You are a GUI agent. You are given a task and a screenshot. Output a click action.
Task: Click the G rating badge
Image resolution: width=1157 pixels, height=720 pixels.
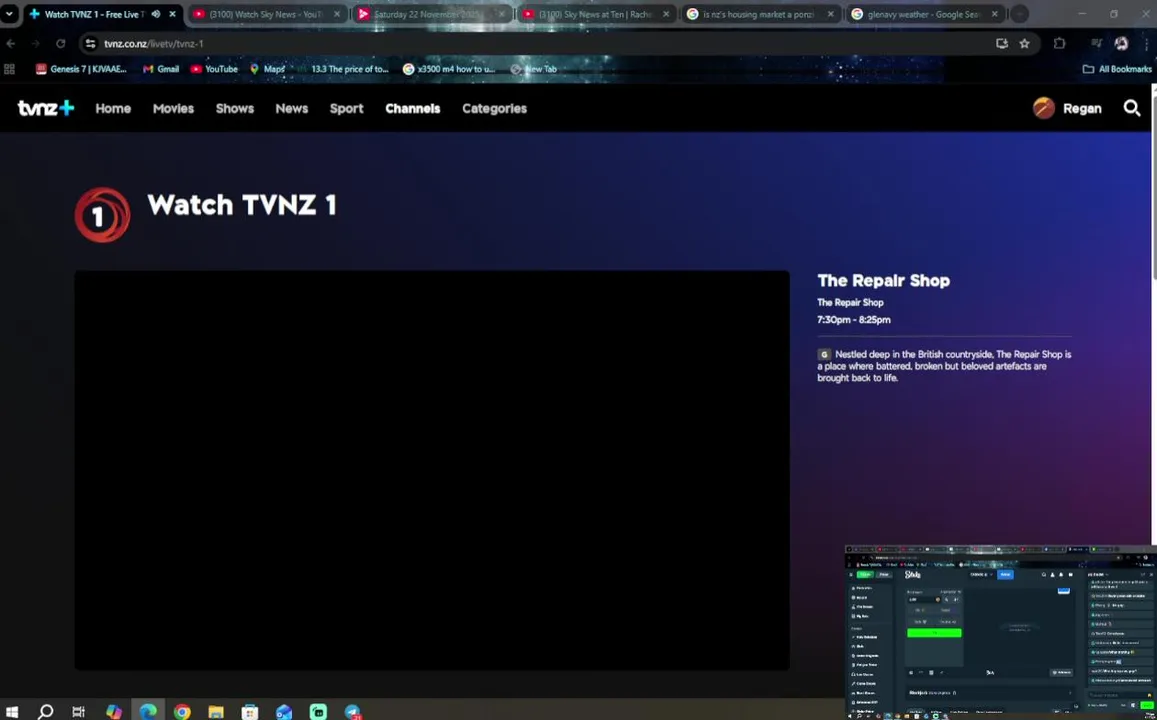pyautogui.click(x=824, y=354)
